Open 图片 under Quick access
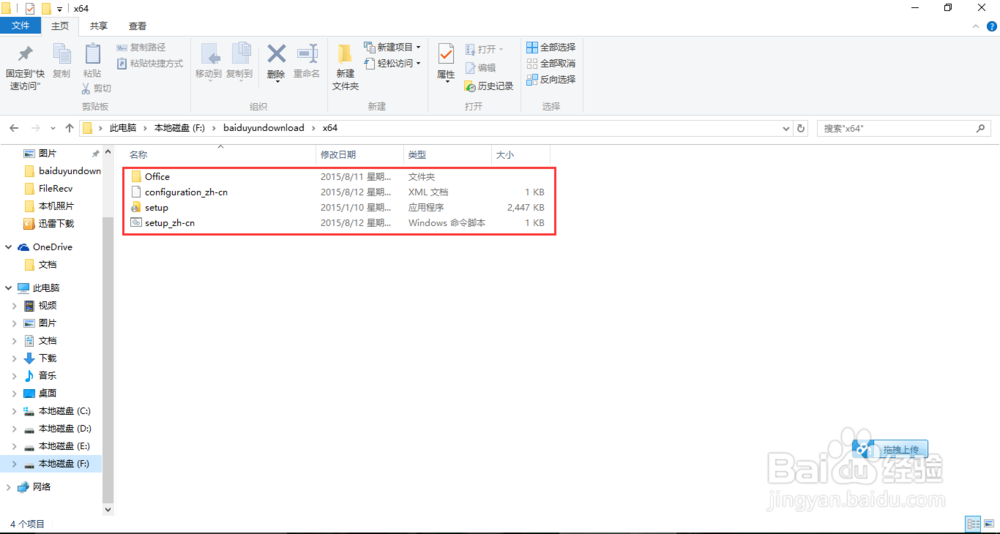 coord(47,154)
